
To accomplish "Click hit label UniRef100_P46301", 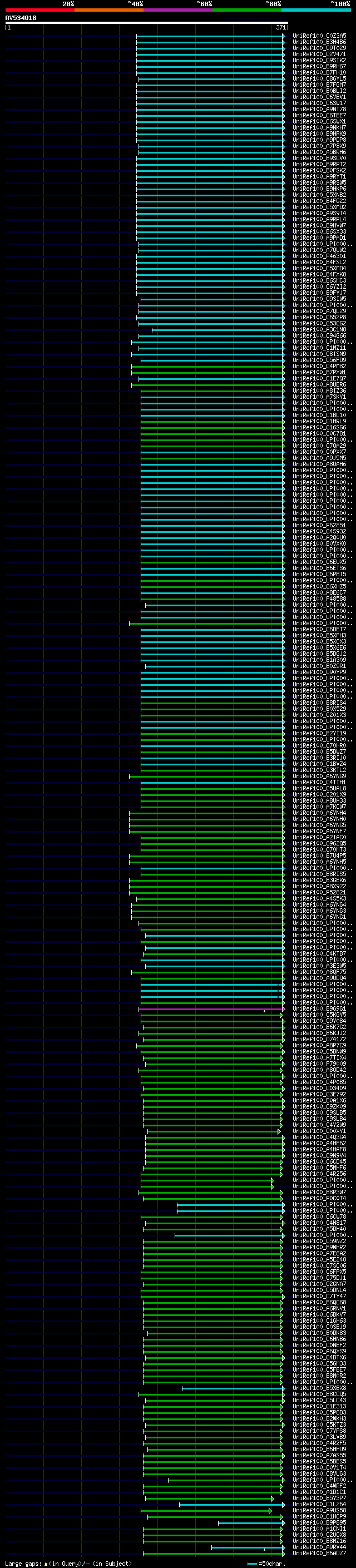I will click(319, 256).
